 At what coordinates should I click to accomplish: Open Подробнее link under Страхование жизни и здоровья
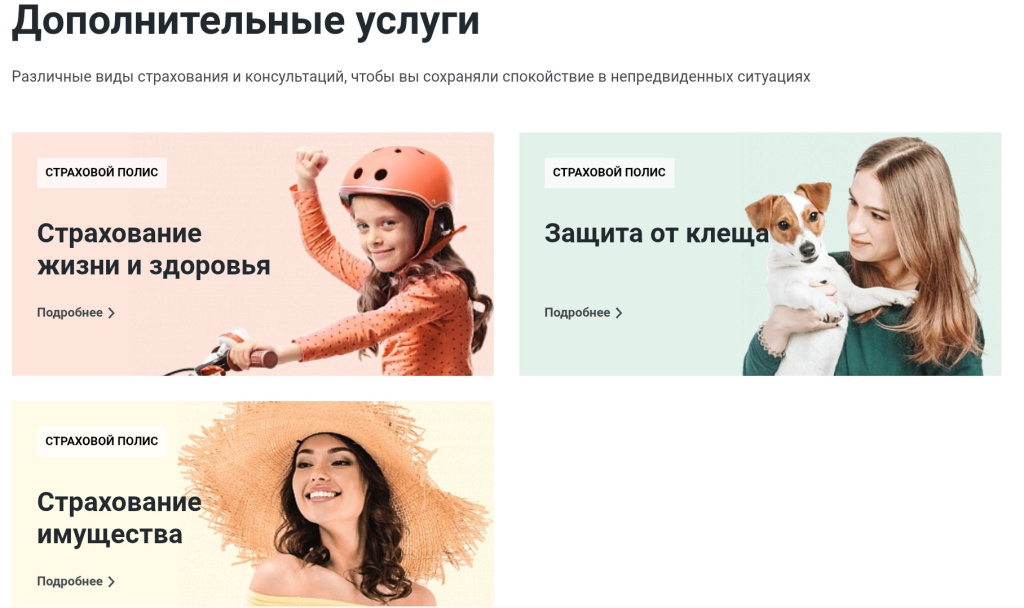[76, 313]
